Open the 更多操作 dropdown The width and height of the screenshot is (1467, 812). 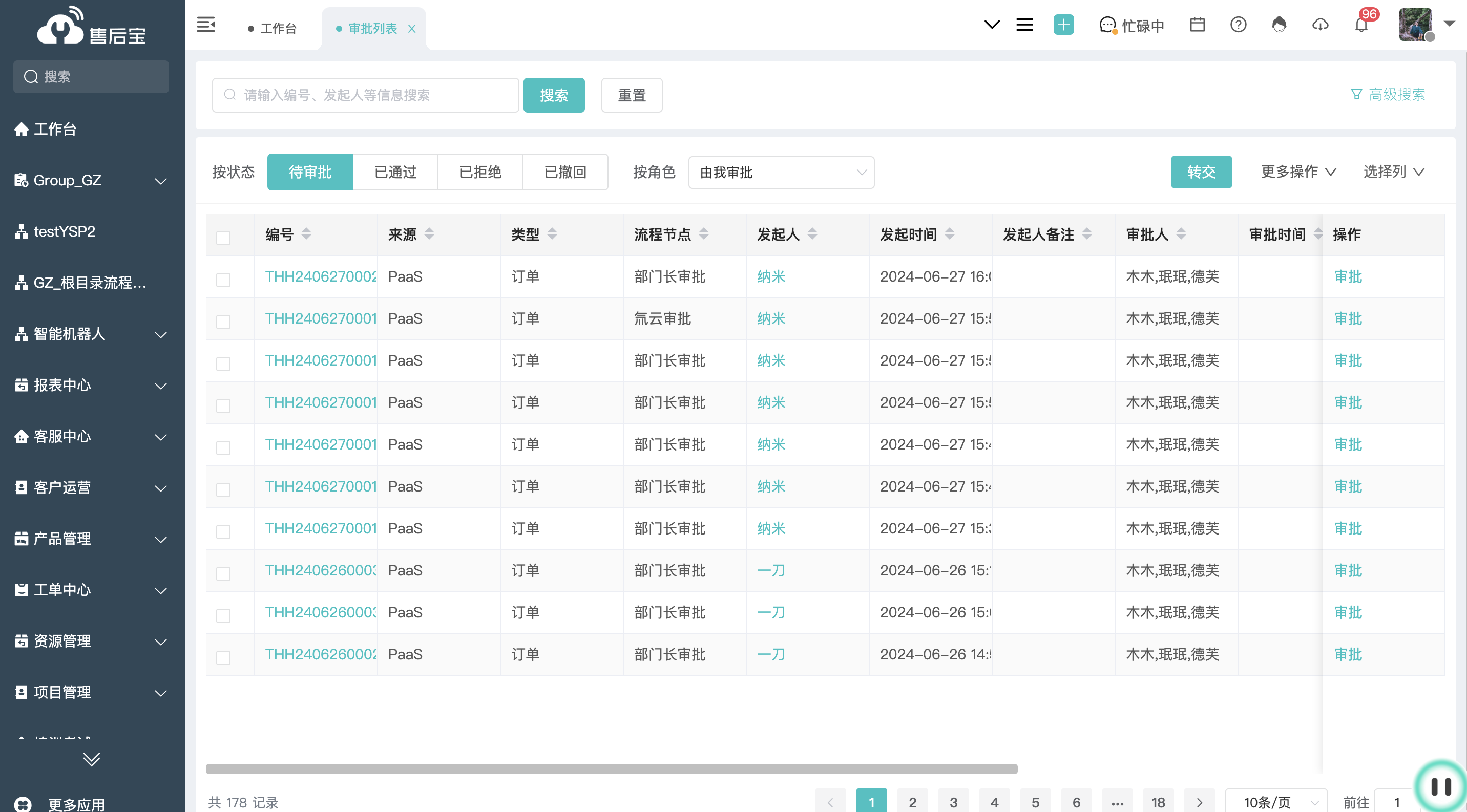1298,172
